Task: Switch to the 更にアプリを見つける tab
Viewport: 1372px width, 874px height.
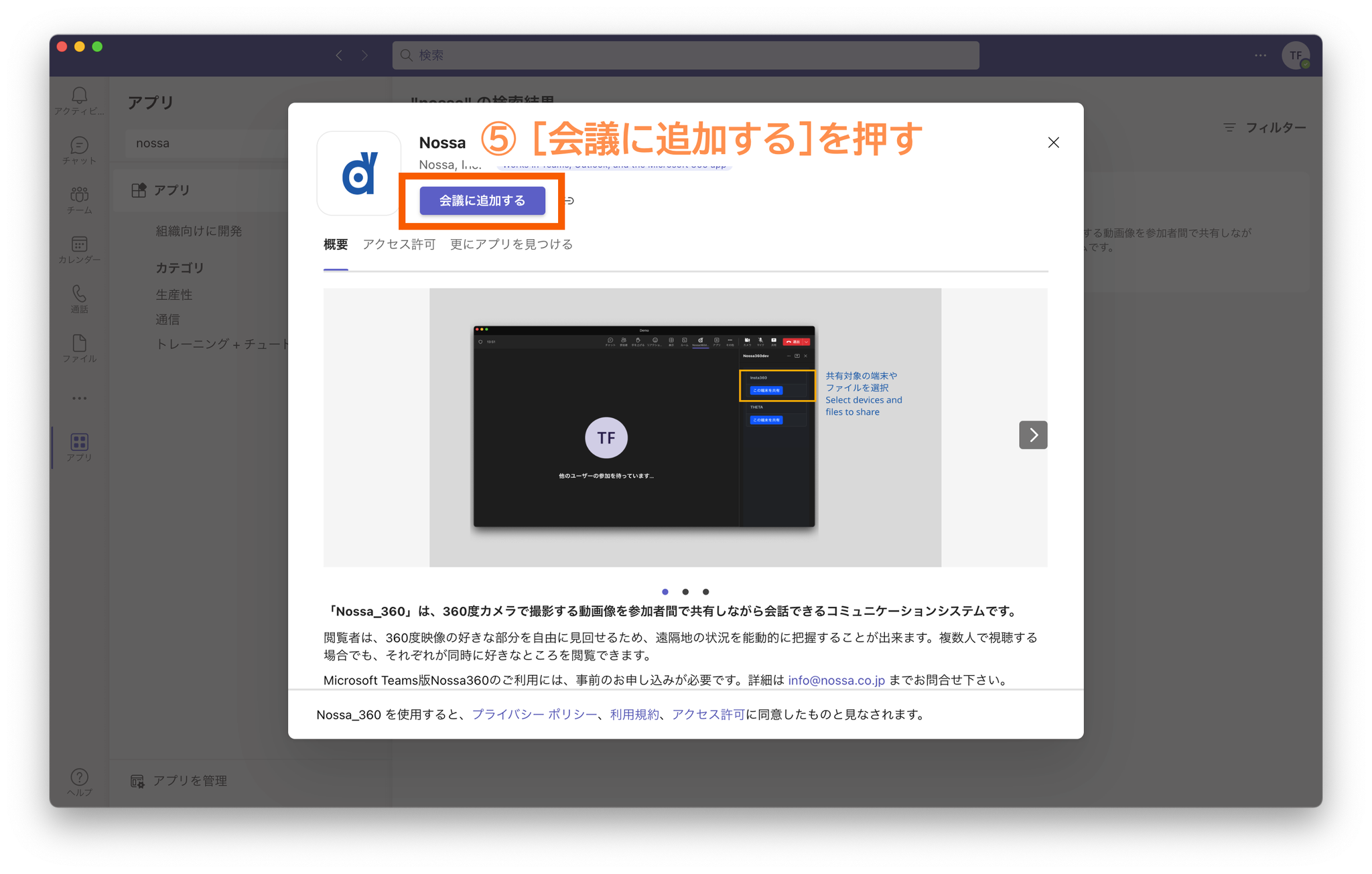Action: tap(511, 244)
